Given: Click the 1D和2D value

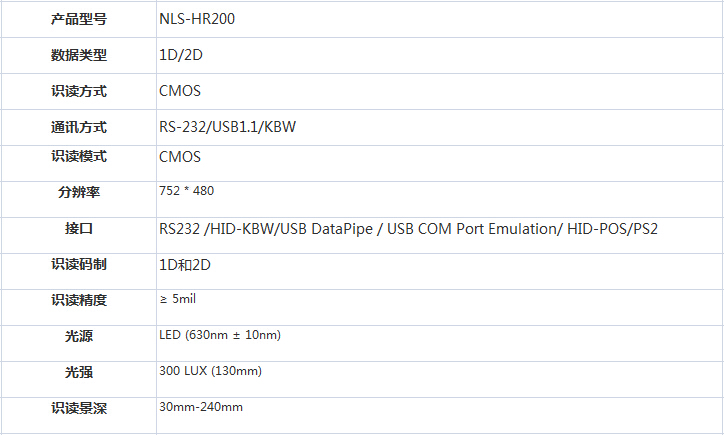Looking at the screenshot, I should click(184, 264).
